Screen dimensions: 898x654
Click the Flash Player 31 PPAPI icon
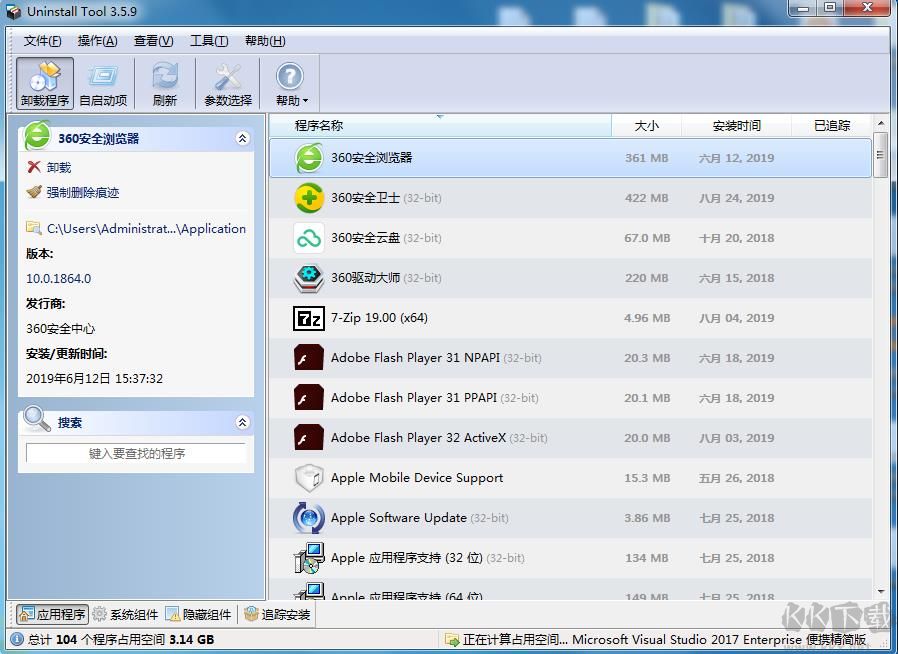309,398
